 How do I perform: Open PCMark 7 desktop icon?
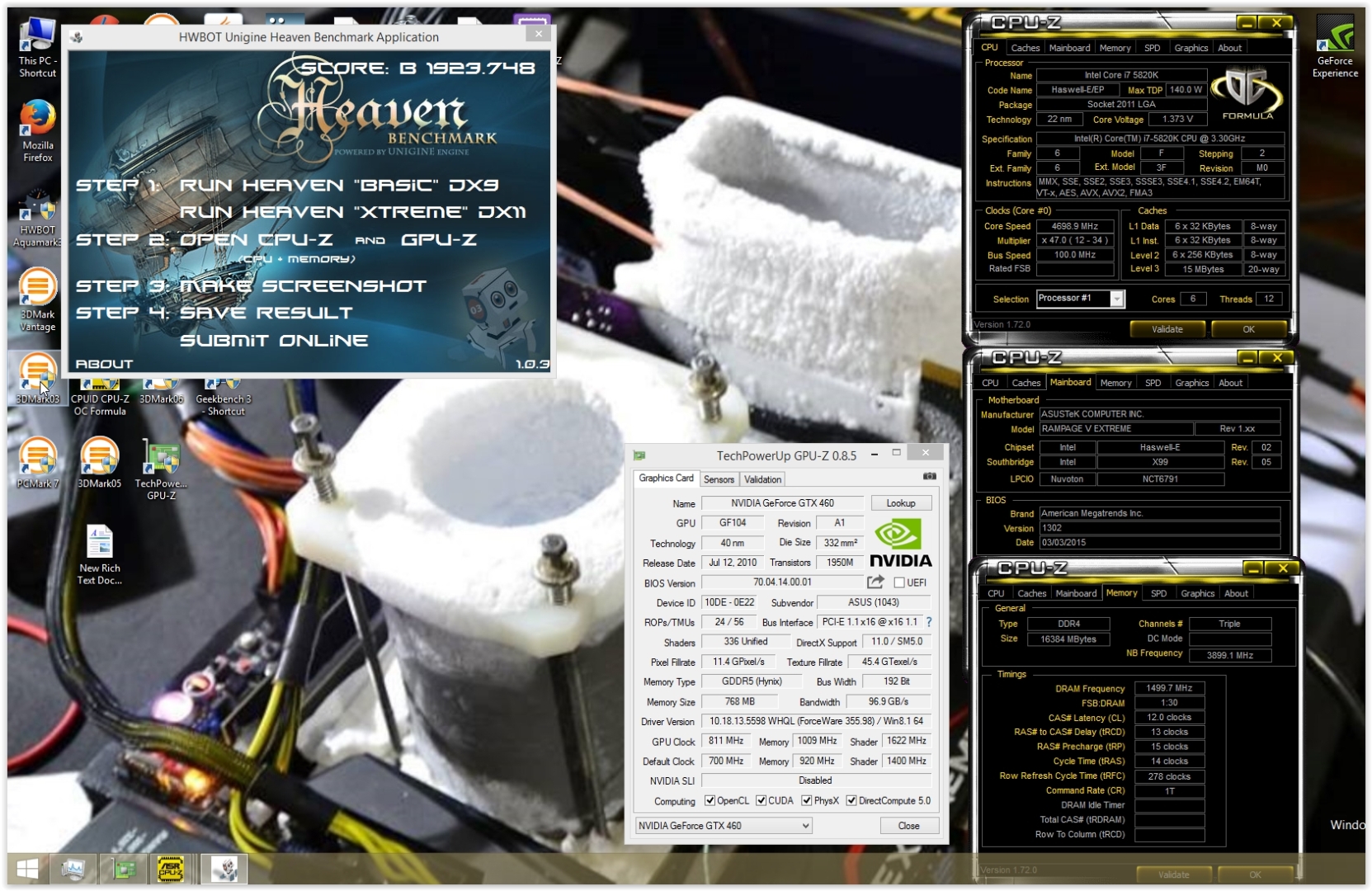[37, 463]
